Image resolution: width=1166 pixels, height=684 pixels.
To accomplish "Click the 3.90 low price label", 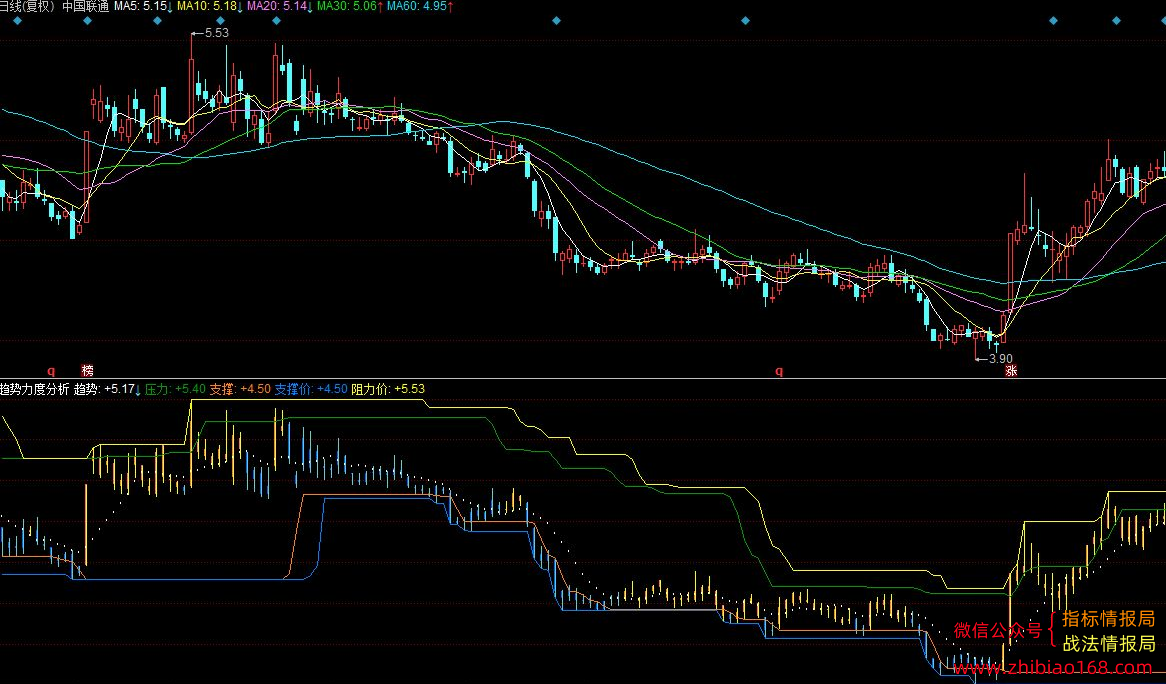I will click(1000, 359).
